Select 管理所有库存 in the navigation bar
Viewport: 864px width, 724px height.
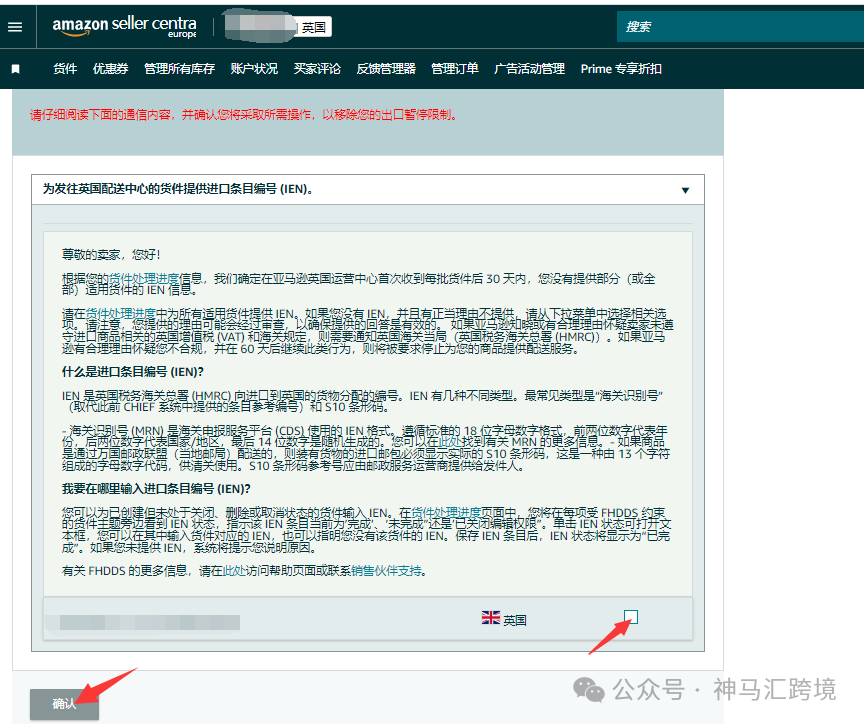click(180, 69)
